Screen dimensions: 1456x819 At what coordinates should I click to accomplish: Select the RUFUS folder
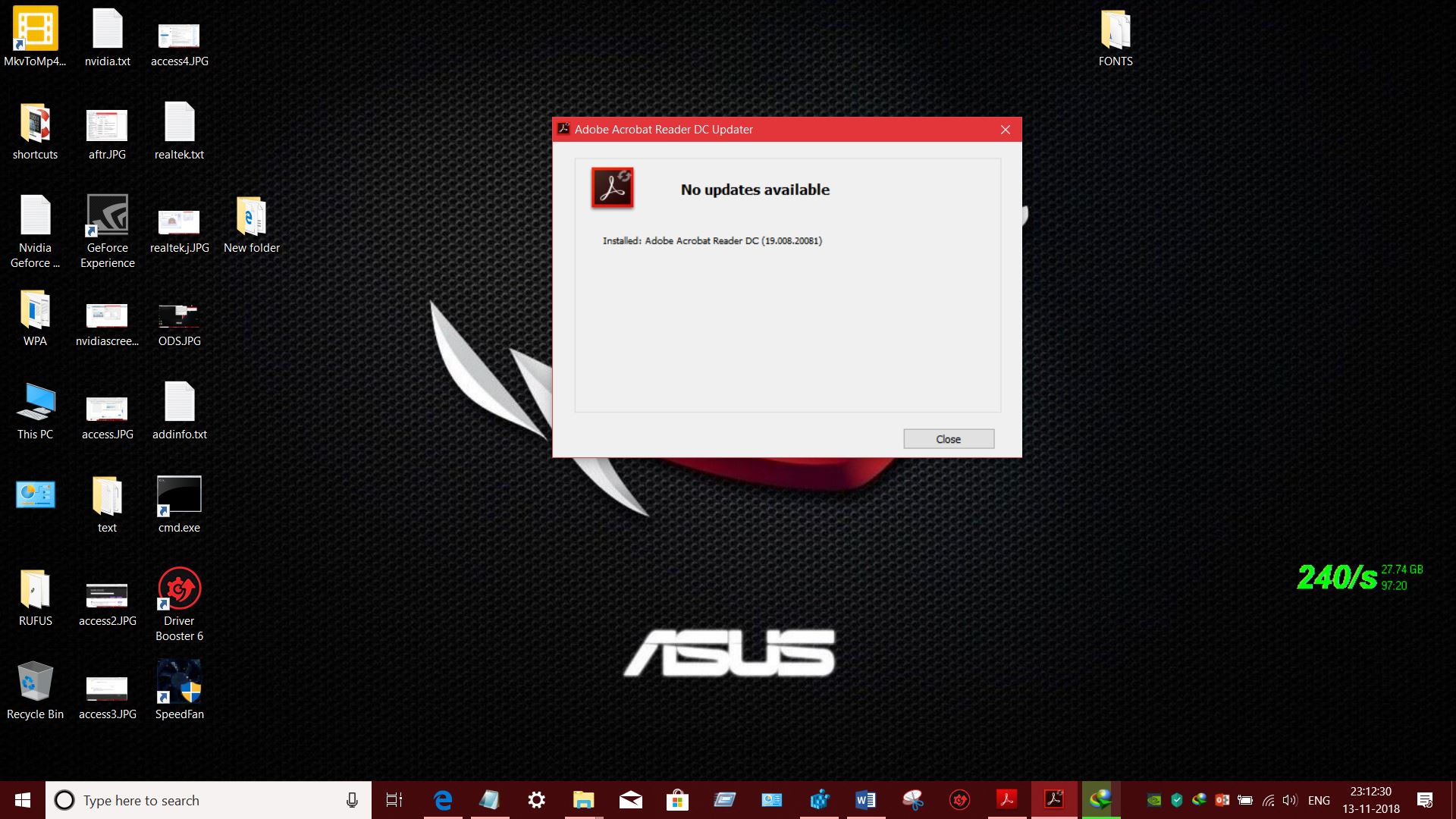35,597
